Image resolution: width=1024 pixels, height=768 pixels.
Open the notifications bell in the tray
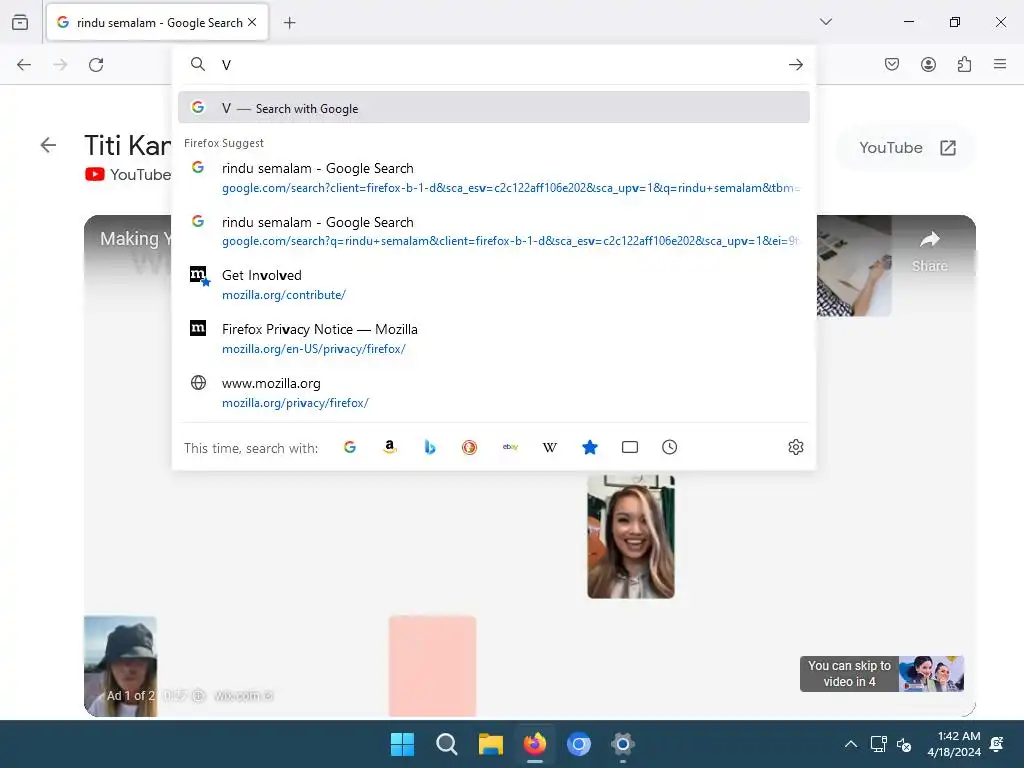click(x=997, y=744)
